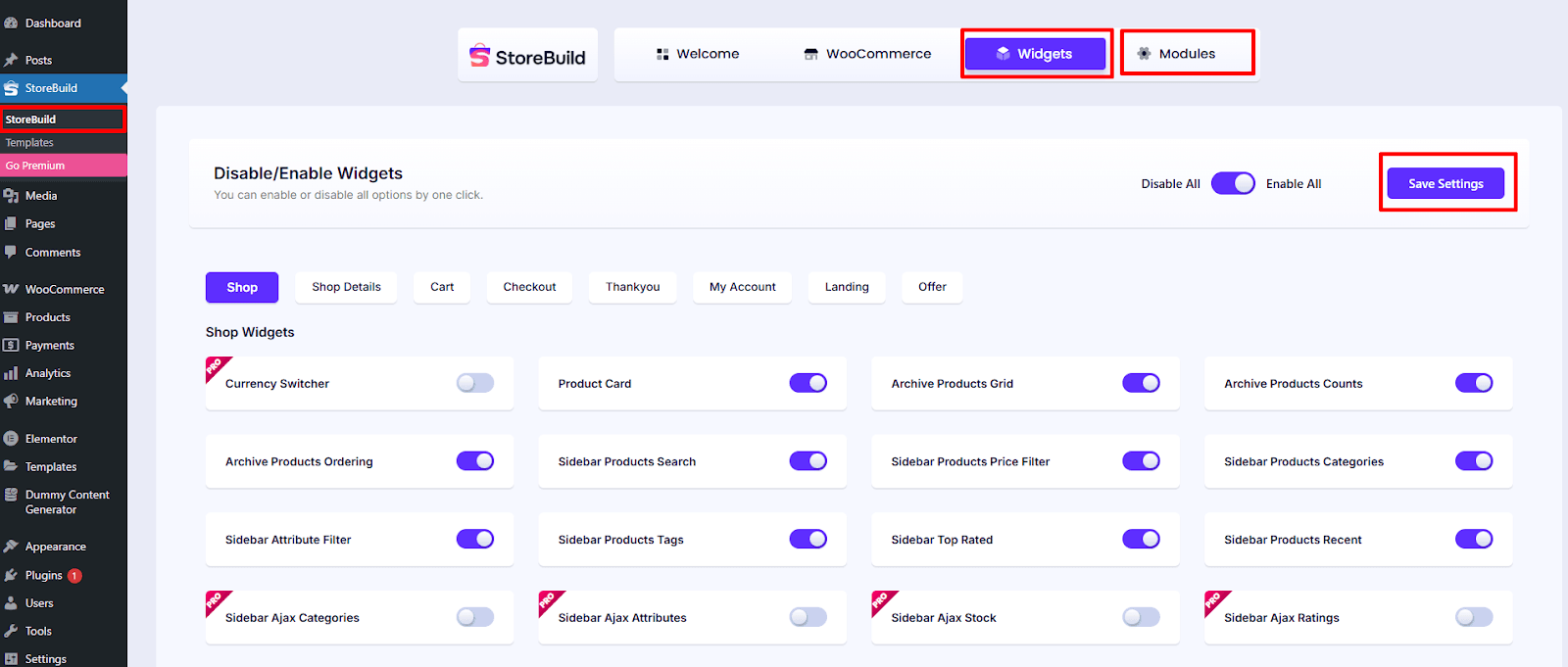Turn off Sidebar Products Tags
The height and width of the screenshot is (667, 1568).
[808, 539]
